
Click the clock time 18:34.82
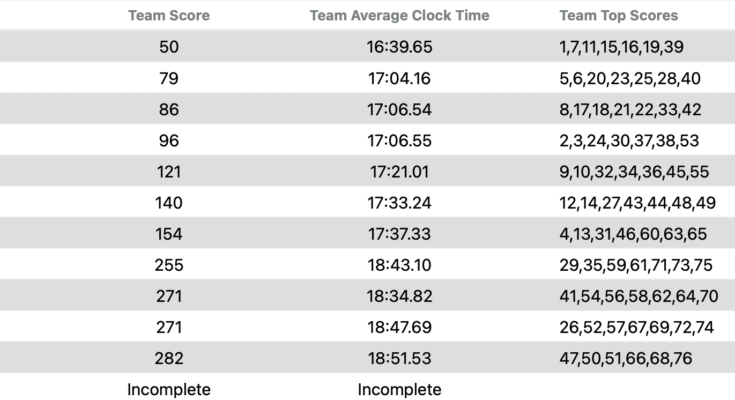[399, 296]
